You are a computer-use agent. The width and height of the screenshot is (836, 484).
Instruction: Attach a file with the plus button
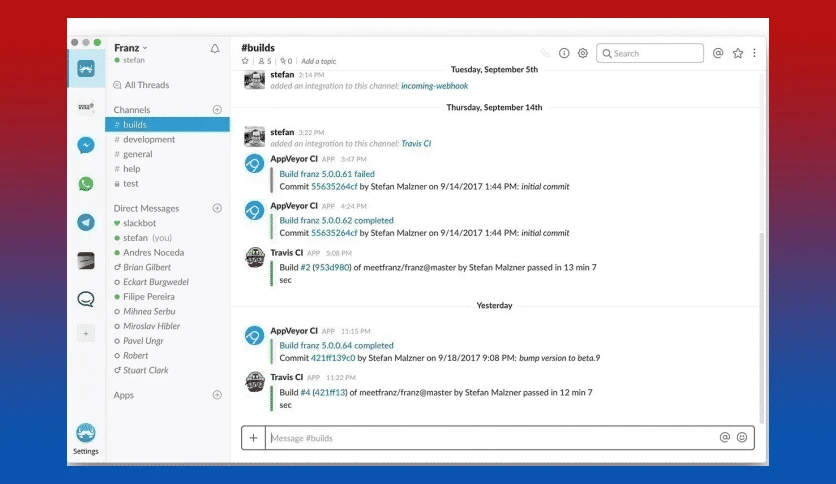pyautogui.click(x=253, y=438)
